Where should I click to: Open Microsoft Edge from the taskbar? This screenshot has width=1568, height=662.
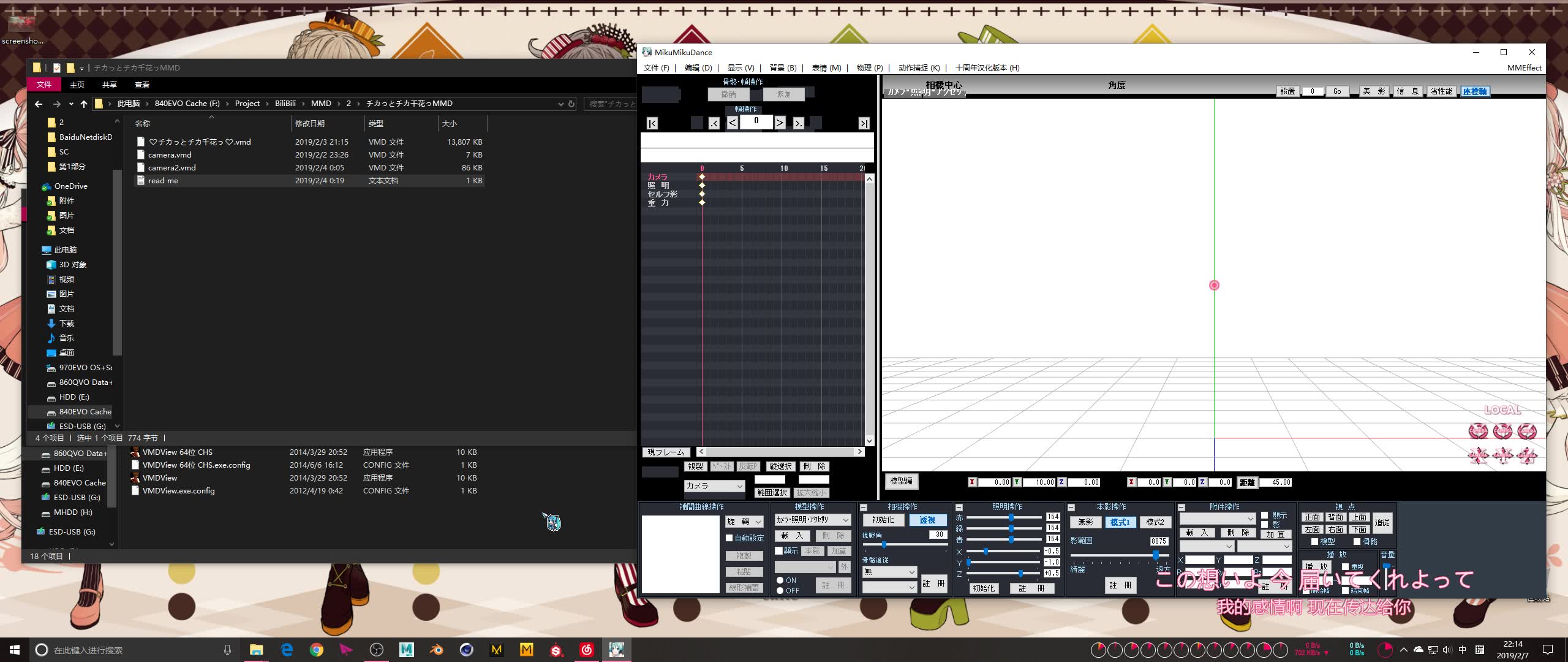pyautogui.click(x=287, y=650)
